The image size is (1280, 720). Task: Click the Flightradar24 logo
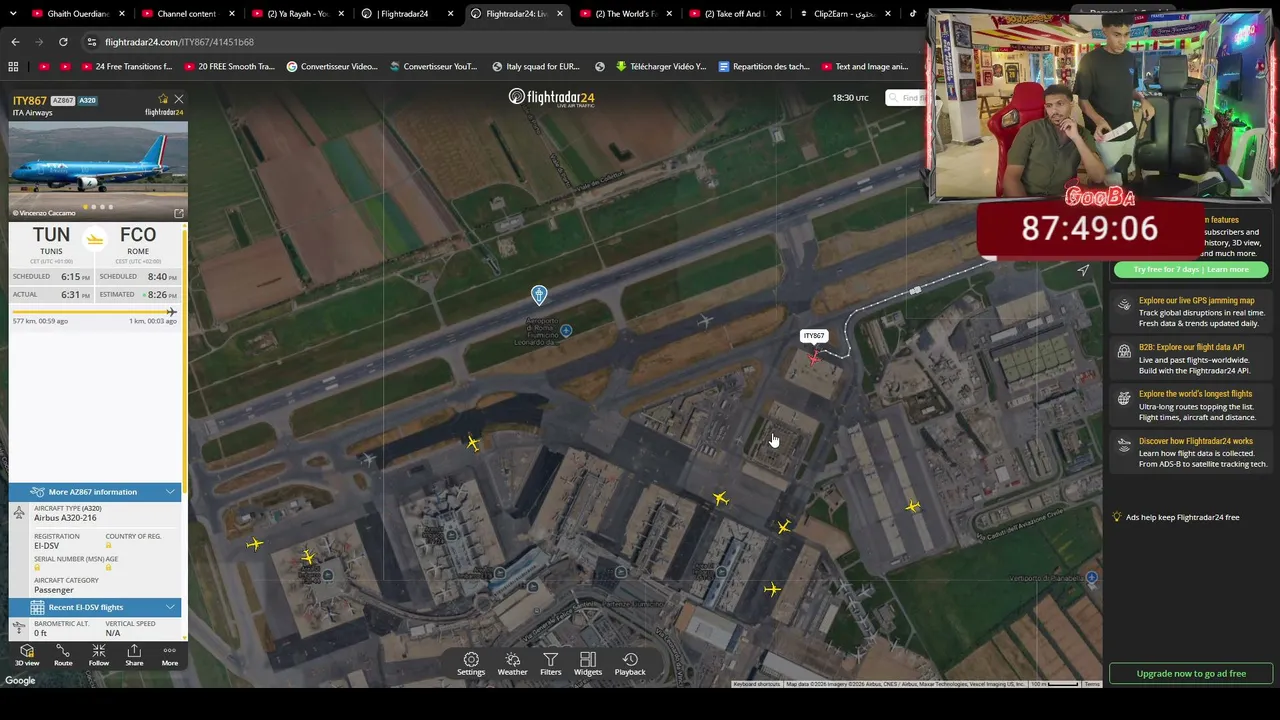click(551, 97)
